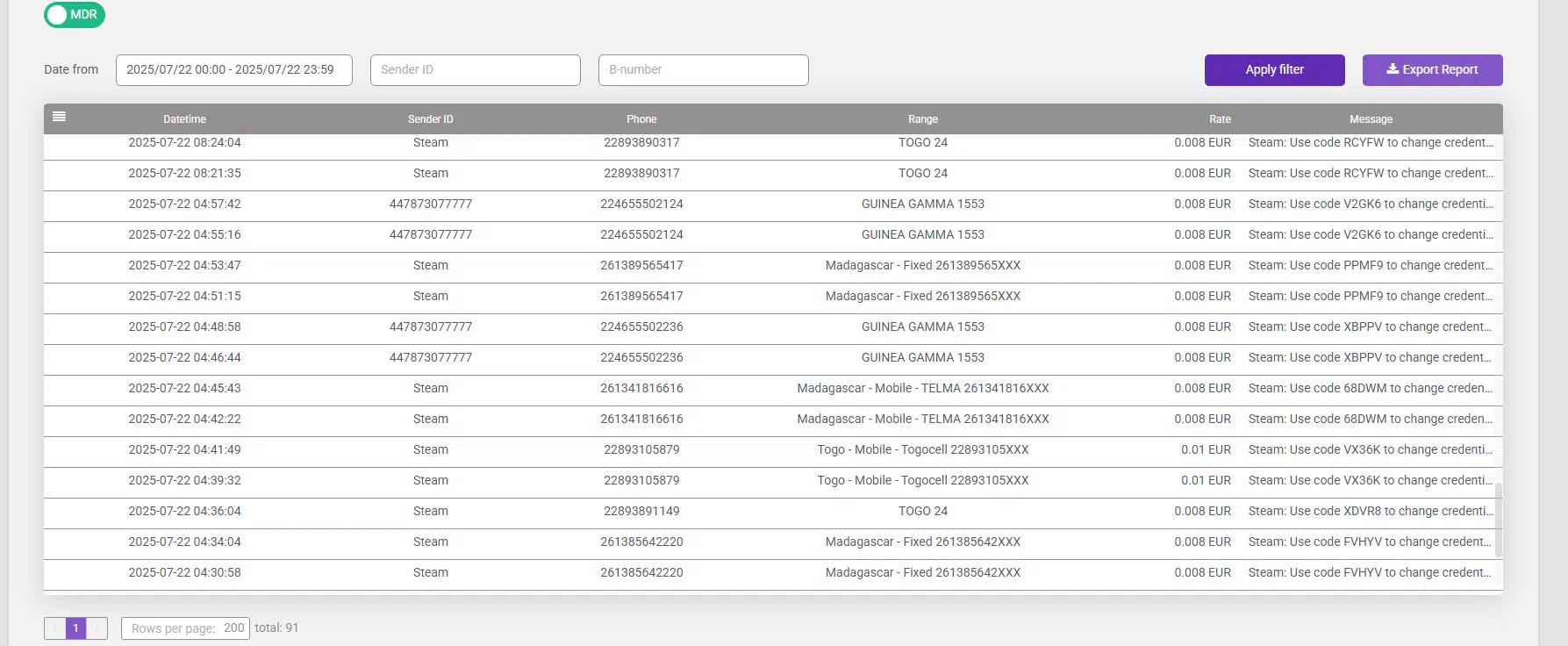Select Steam sender in 04:36:04 row
This screenshot has width=1568, height=646.
pyautogui.click(x=431, y=511)
